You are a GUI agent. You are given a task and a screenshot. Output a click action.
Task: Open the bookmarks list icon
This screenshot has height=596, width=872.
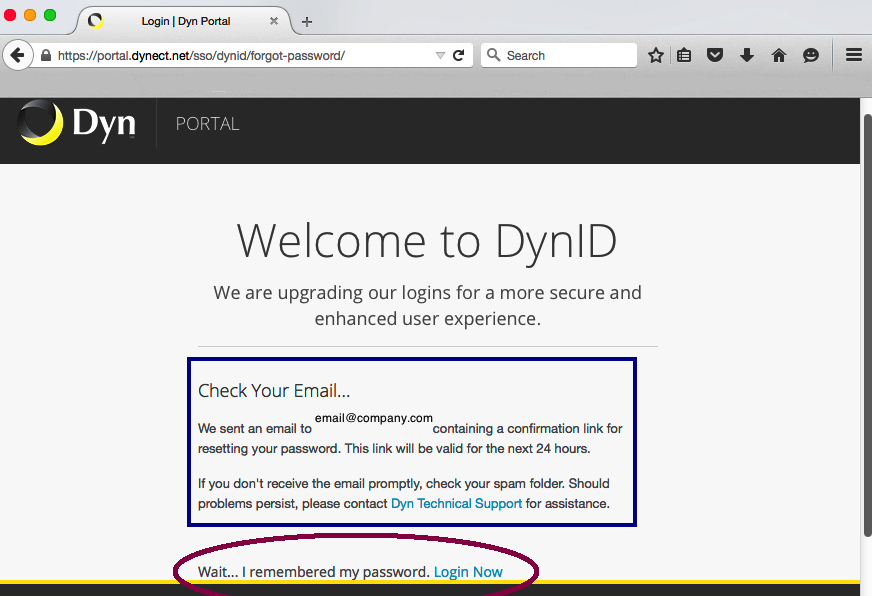point(684,55)
